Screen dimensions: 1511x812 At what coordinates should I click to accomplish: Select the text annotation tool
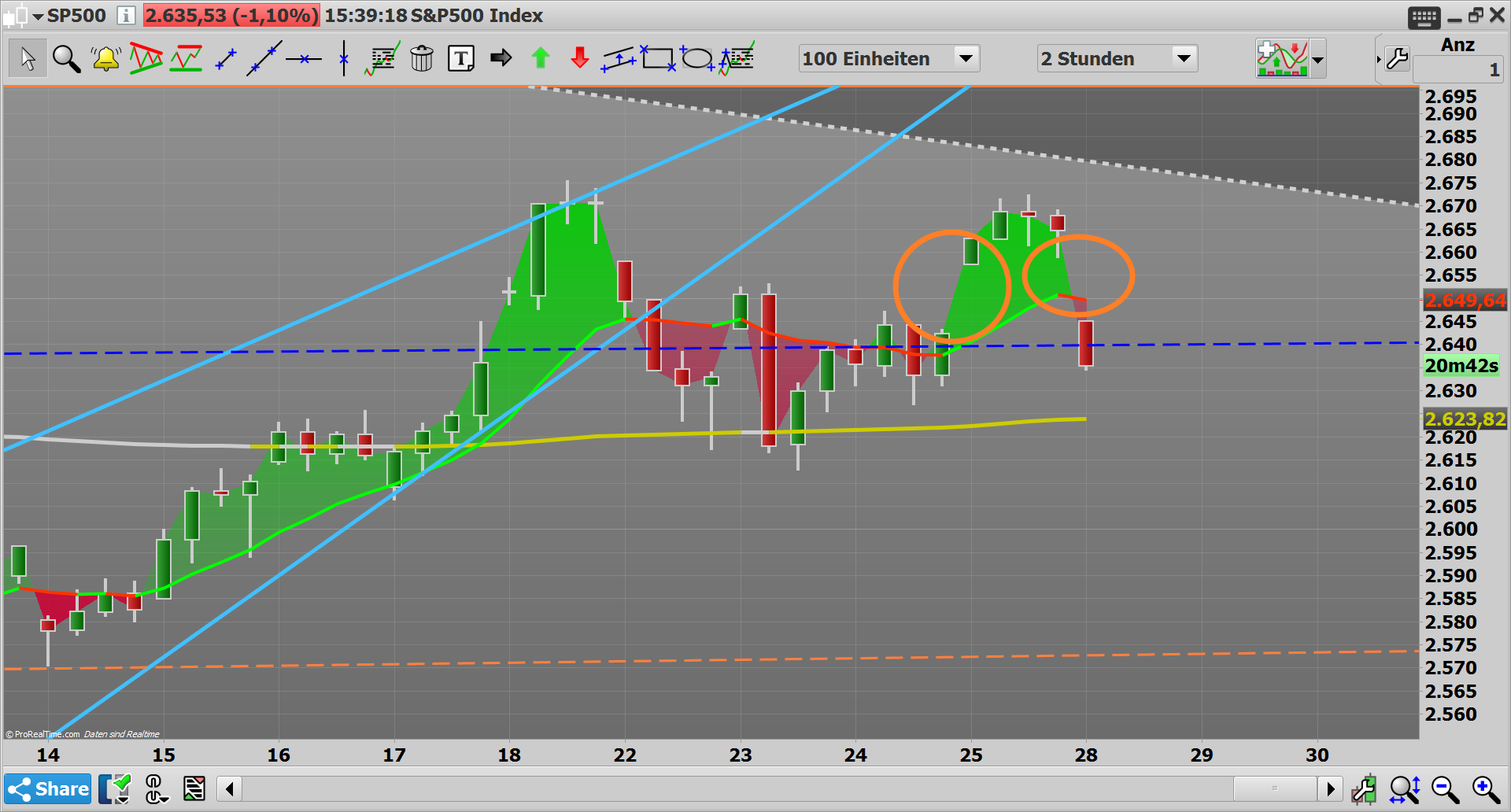click(461, 57)
